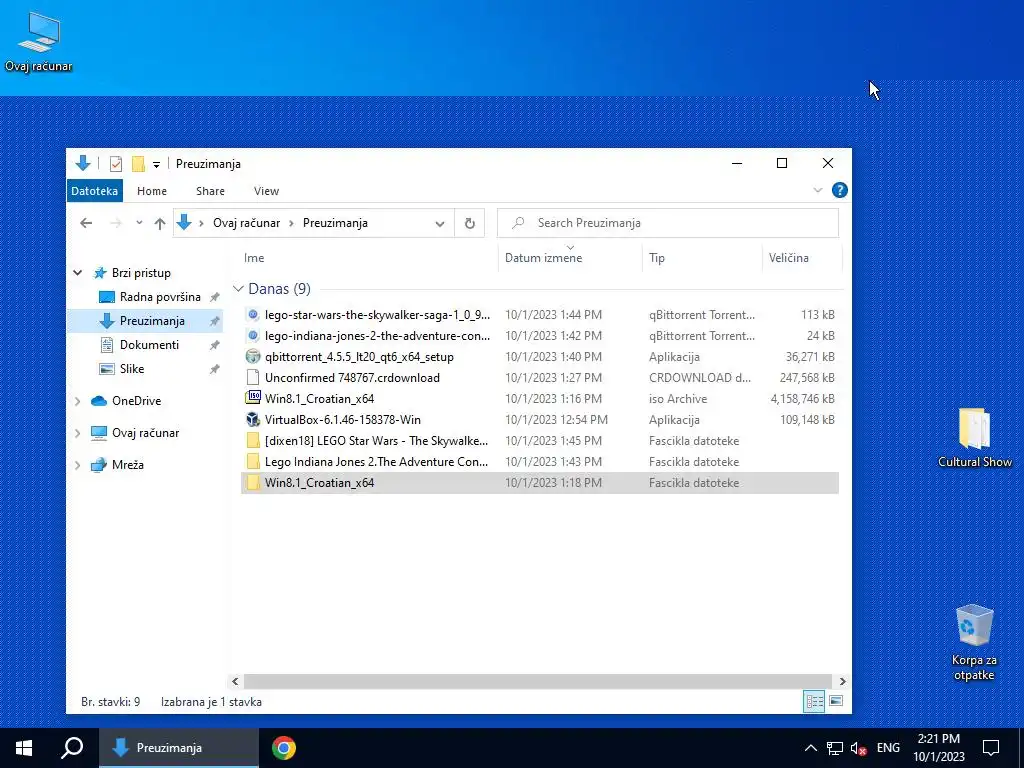Click Preuzimanja in the address breadcrumb
The image size is (1024, 768).
click(x=335, y=223)
